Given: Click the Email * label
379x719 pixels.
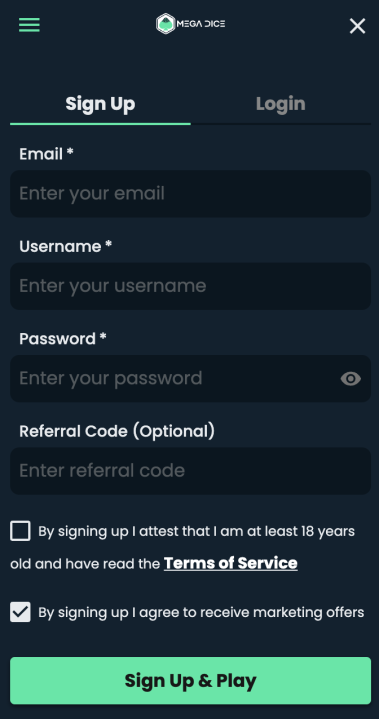Looking at the screenshot, I should 46,154.
